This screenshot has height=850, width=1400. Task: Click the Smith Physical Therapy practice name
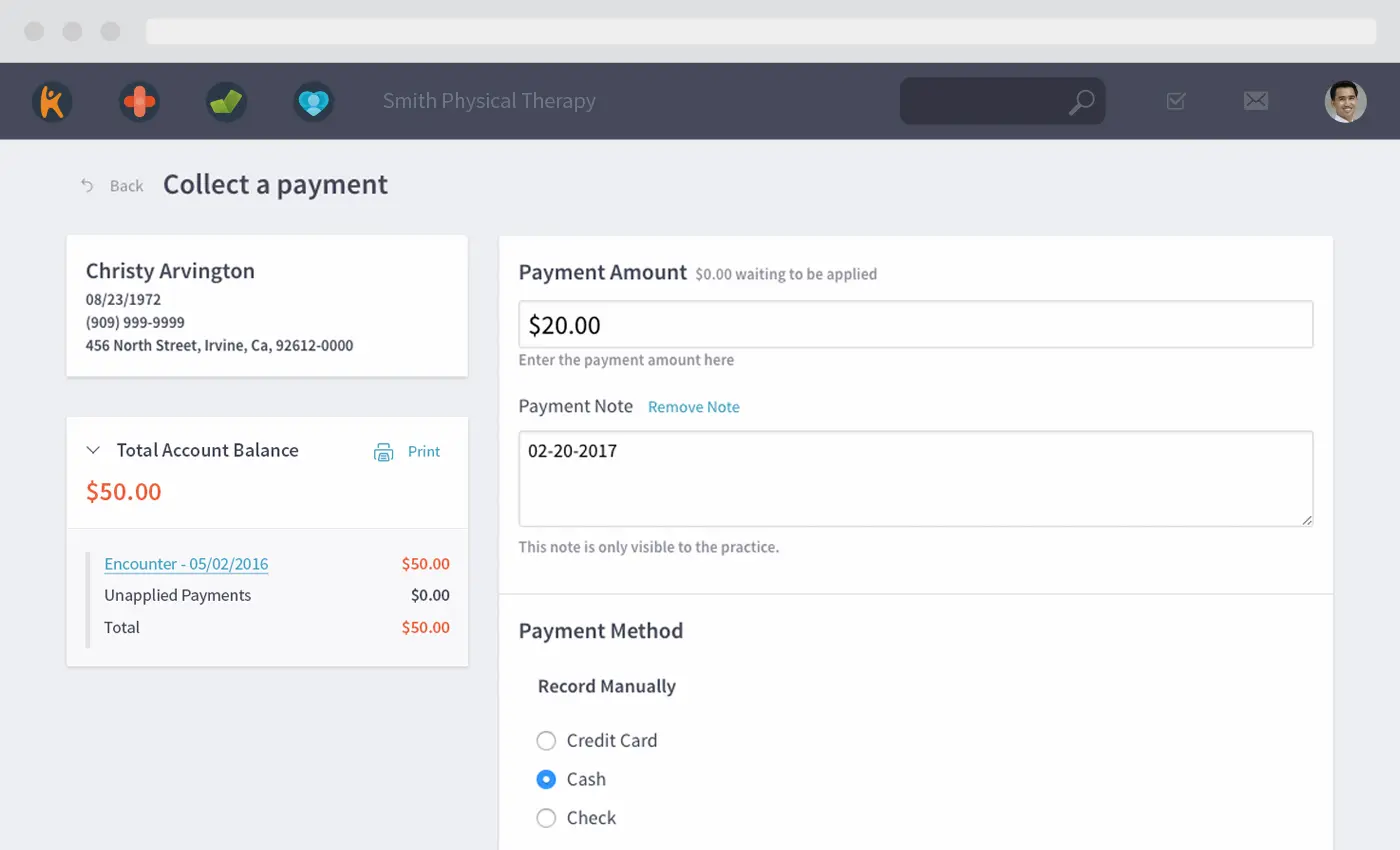click(x=489, y=101)
